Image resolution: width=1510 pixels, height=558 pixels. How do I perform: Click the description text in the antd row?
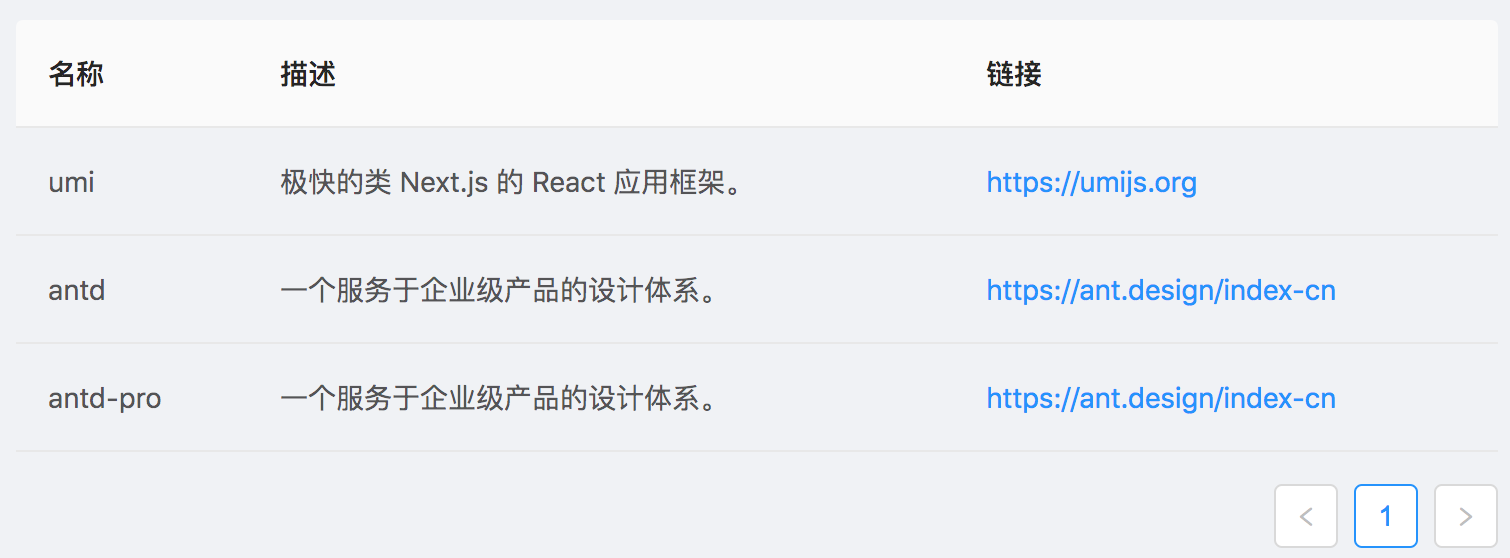pos(498,290)
